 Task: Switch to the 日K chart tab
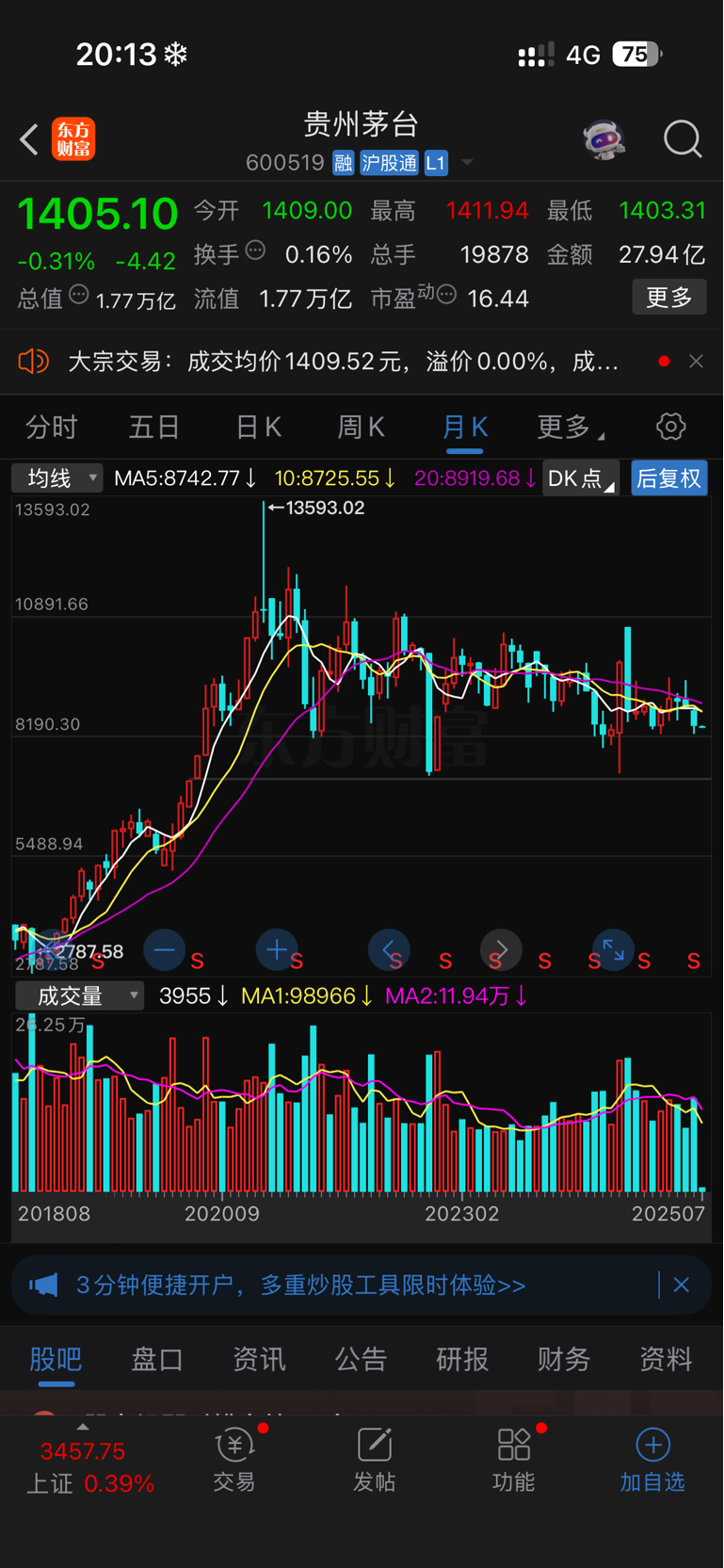258,428
